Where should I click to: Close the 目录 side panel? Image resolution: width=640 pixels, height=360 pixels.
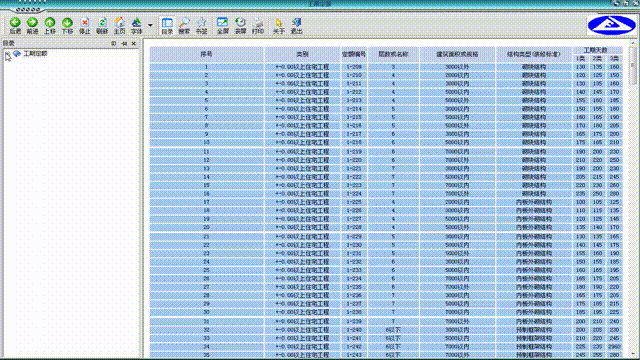(134, 43)
